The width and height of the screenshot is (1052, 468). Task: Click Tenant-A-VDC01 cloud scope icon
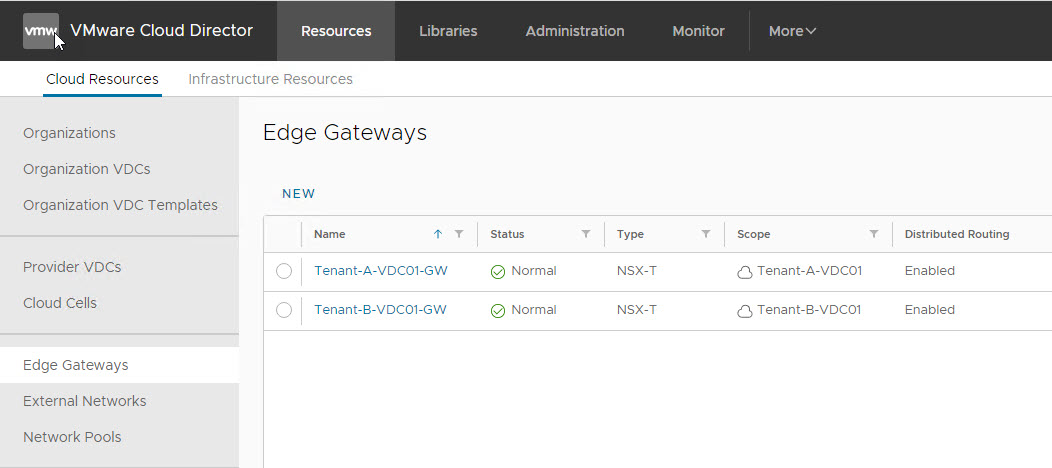[744, 272]
